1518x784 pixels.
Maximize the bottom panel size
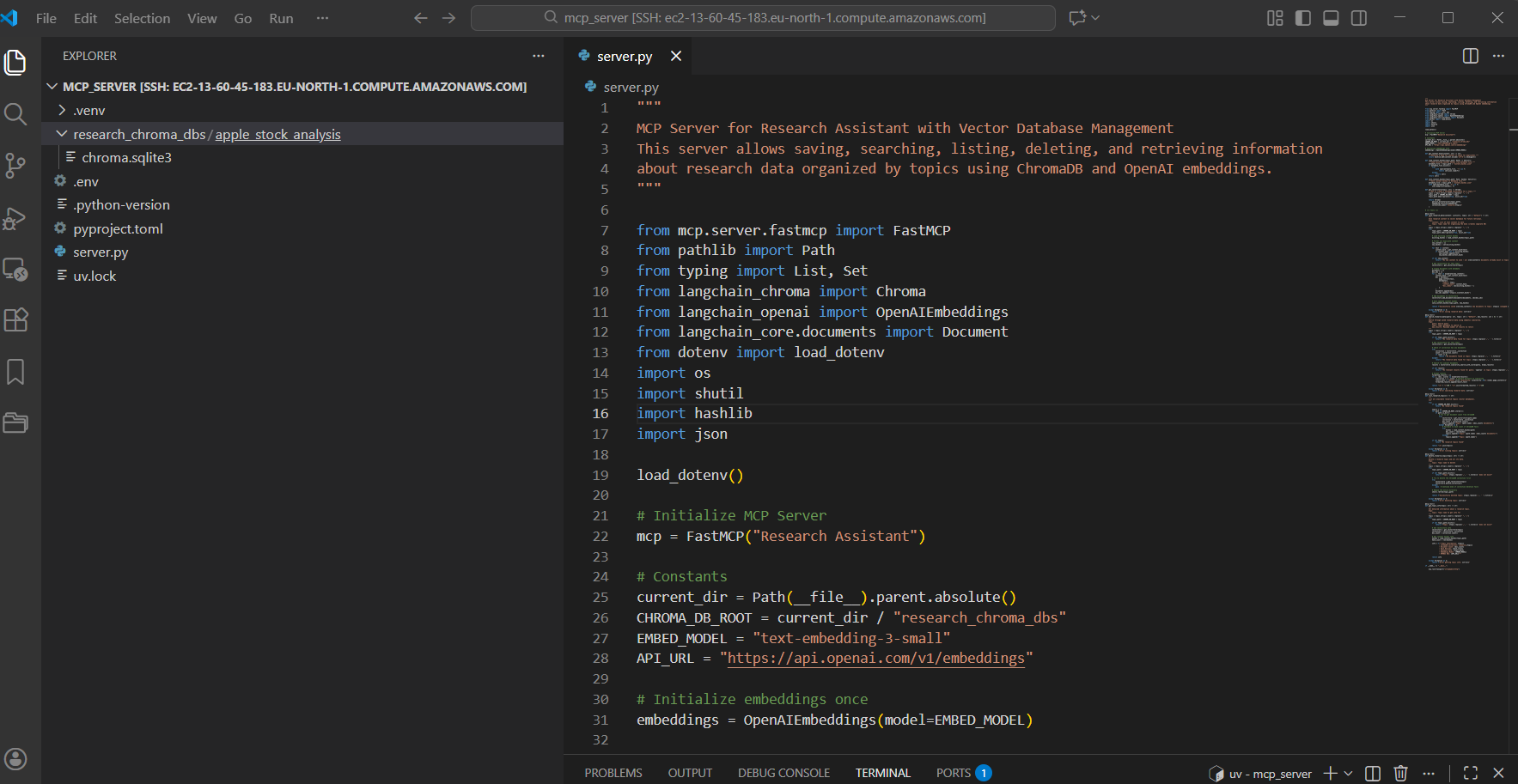pos(1471,773)
